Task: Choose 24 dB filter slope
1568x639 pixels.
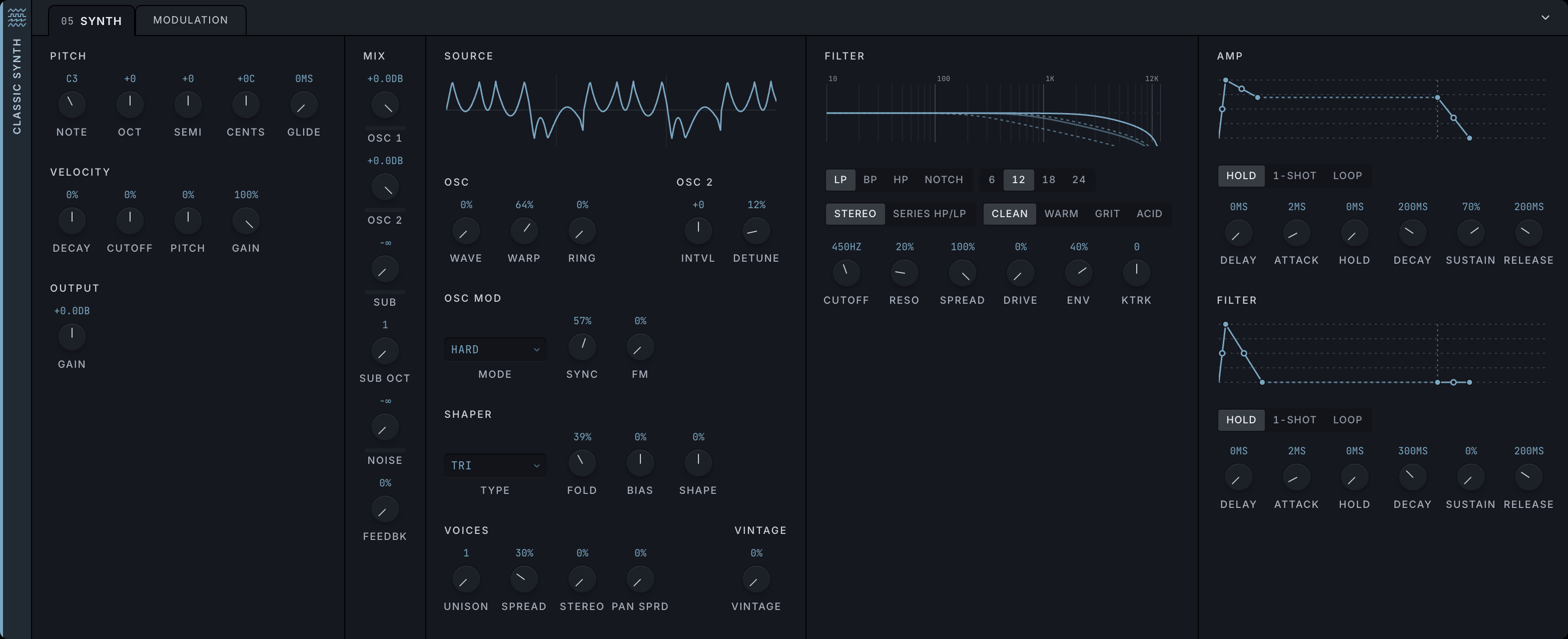Action: click(1079, 180)
